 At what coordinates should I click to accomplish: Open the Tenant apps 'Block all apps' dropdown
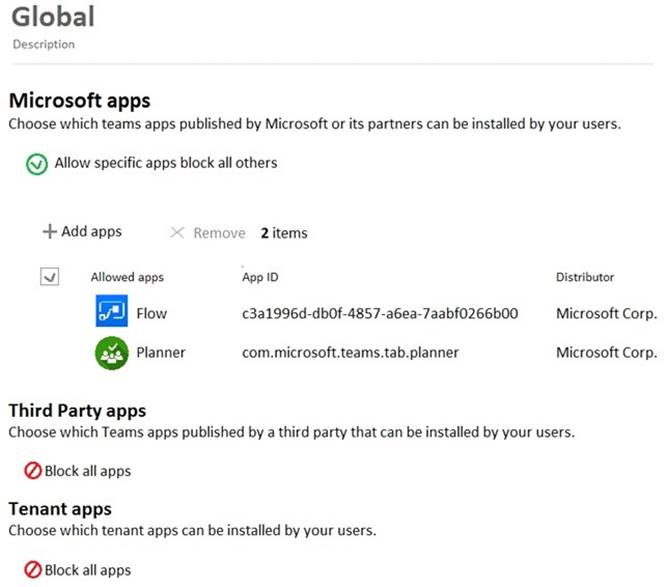click(87, 570)
